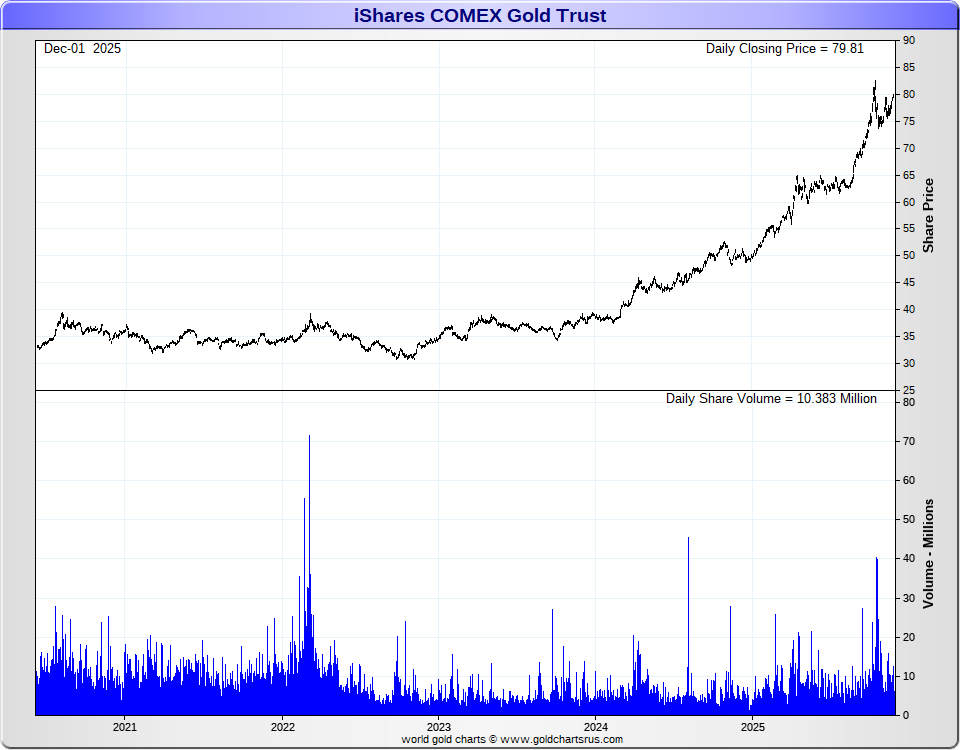
Task: Click the 2021 year label on x-axis
Action: coord(125,726)
